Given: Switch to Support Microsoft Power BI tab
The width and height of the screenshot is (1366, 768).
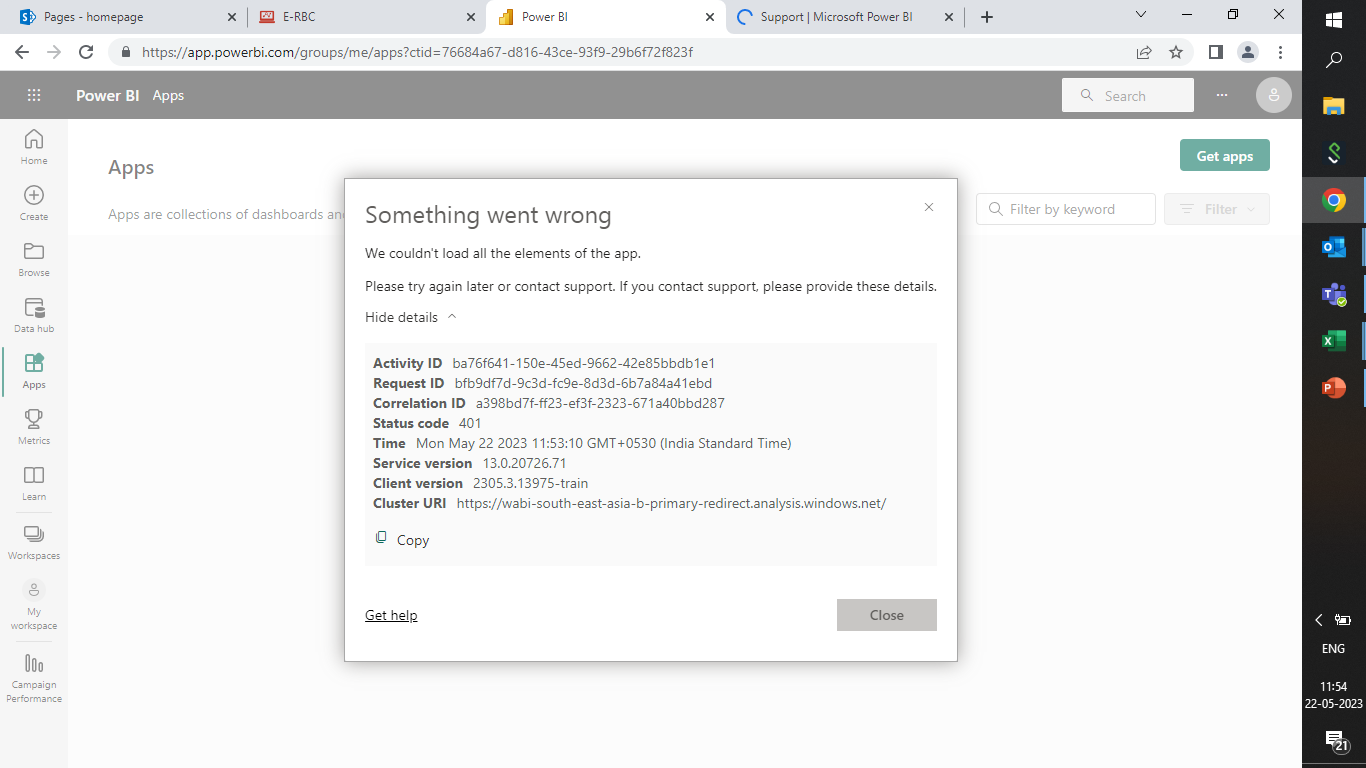Looking at the screenshot, I should 845,17.
